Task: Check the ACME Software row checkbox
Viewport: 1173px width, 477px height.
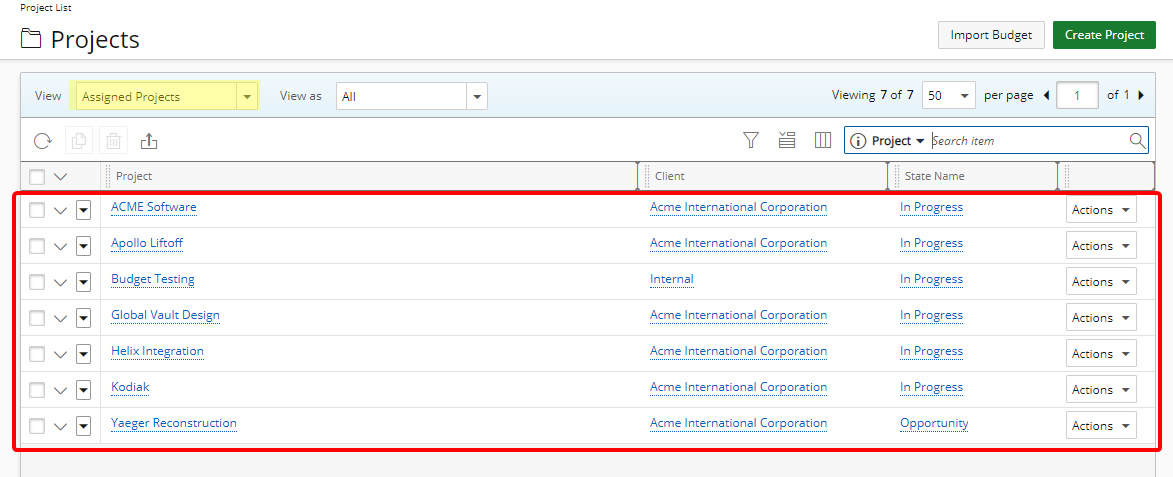Action: (x=37, y=210)
